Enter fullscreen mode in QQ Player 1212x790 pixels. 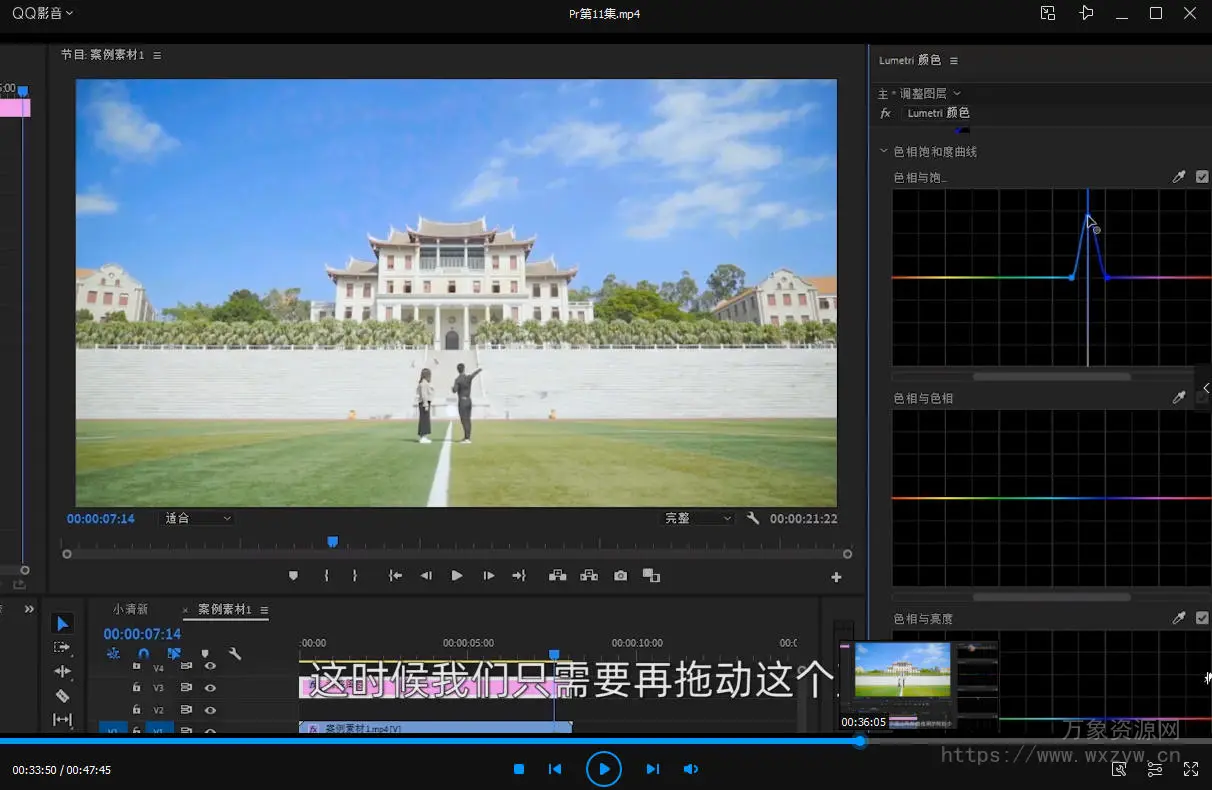(1190, 769)
